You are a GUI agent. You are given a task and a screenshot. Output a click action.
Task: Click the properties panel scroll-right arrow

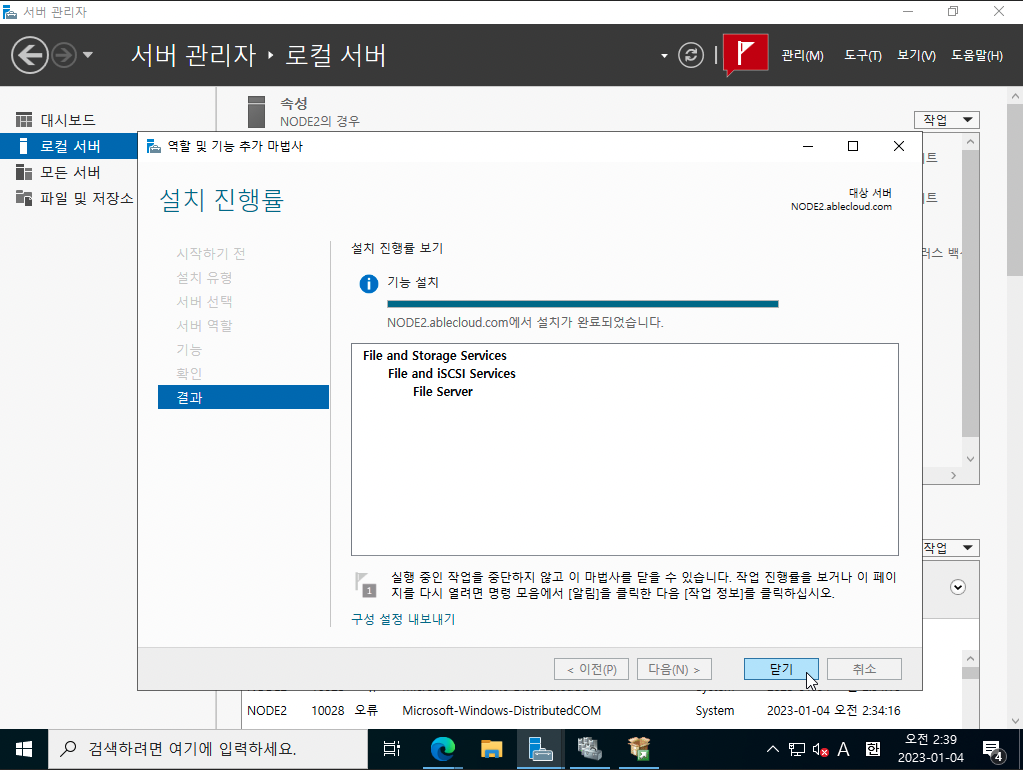click(953, 476)
